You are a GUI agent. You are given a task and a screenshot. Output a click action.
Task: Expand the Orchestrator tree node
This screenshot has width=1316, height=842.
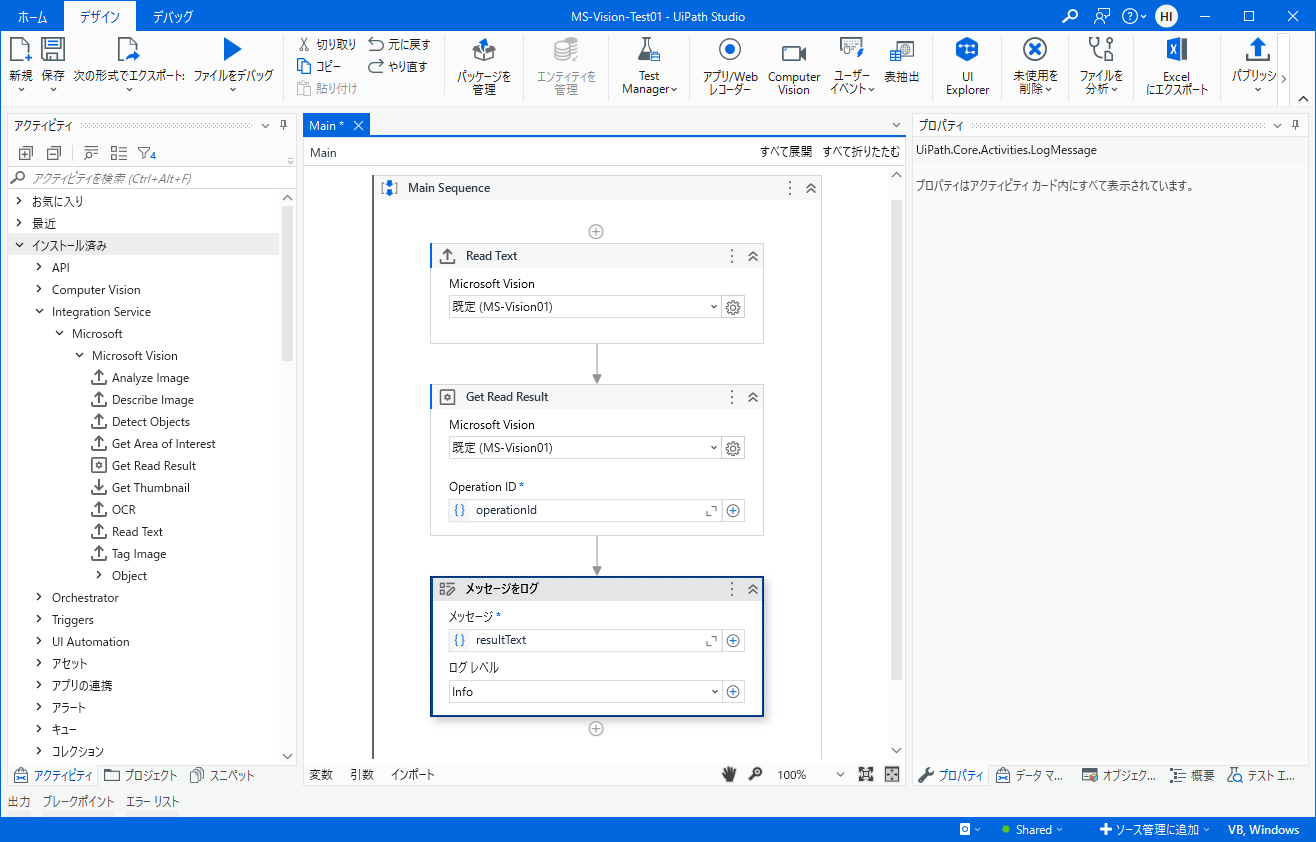[x=39, y=598]
